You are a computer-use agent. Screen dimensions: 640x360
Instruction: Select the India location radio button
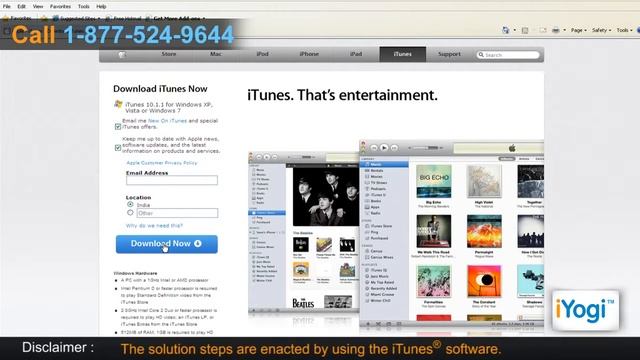130,204
